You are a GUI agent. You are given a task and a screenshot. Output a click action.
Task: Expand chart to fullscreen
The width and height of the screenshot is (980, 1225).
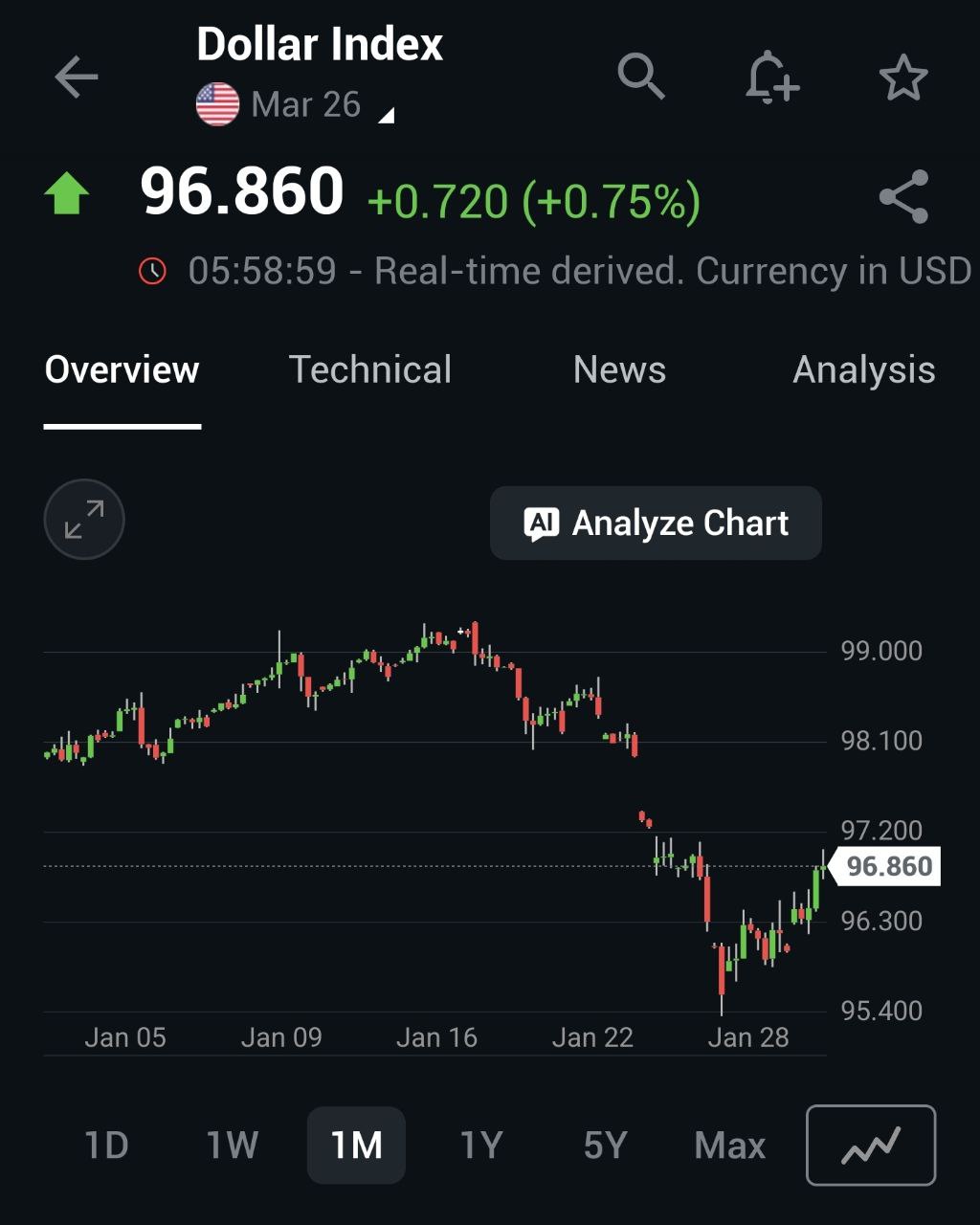click(84, 520)
